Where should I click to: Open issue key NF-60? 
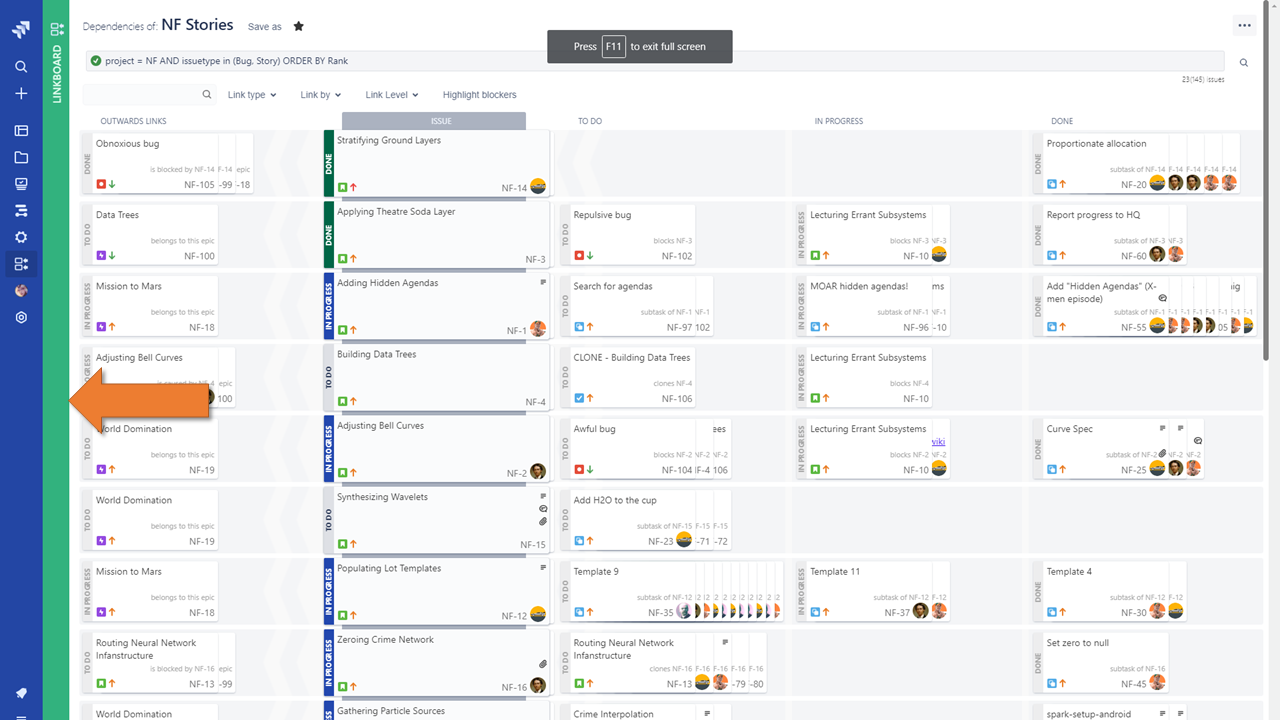[x=1134, y=256]
